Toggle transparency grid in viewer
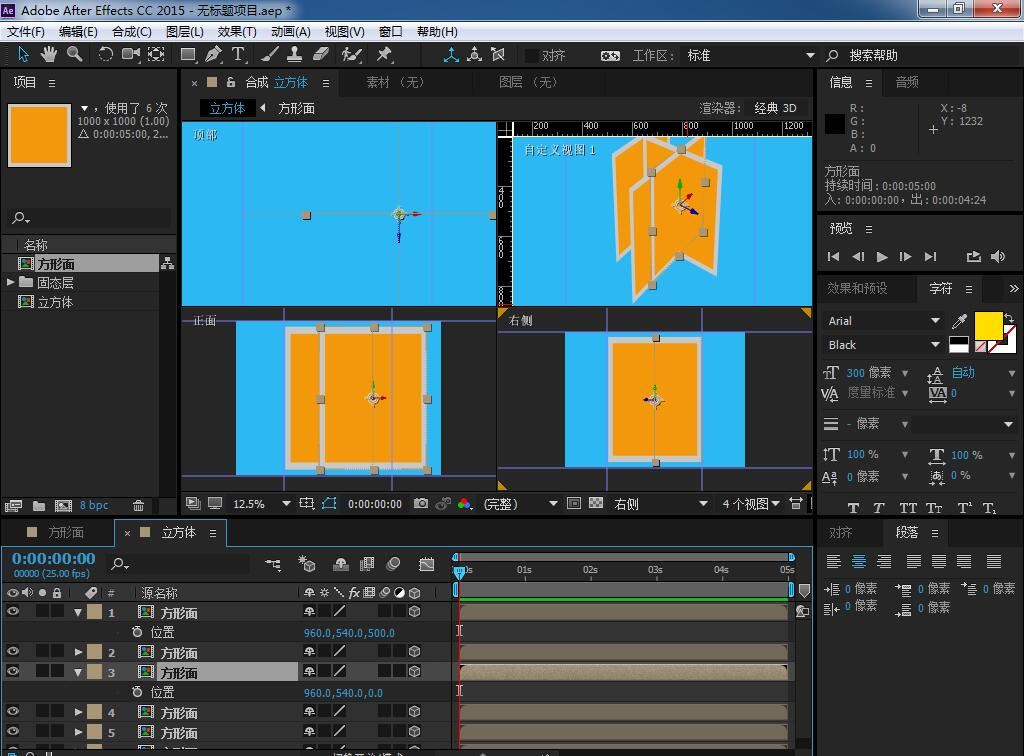1024x756 pixels. tap(596, 503)
